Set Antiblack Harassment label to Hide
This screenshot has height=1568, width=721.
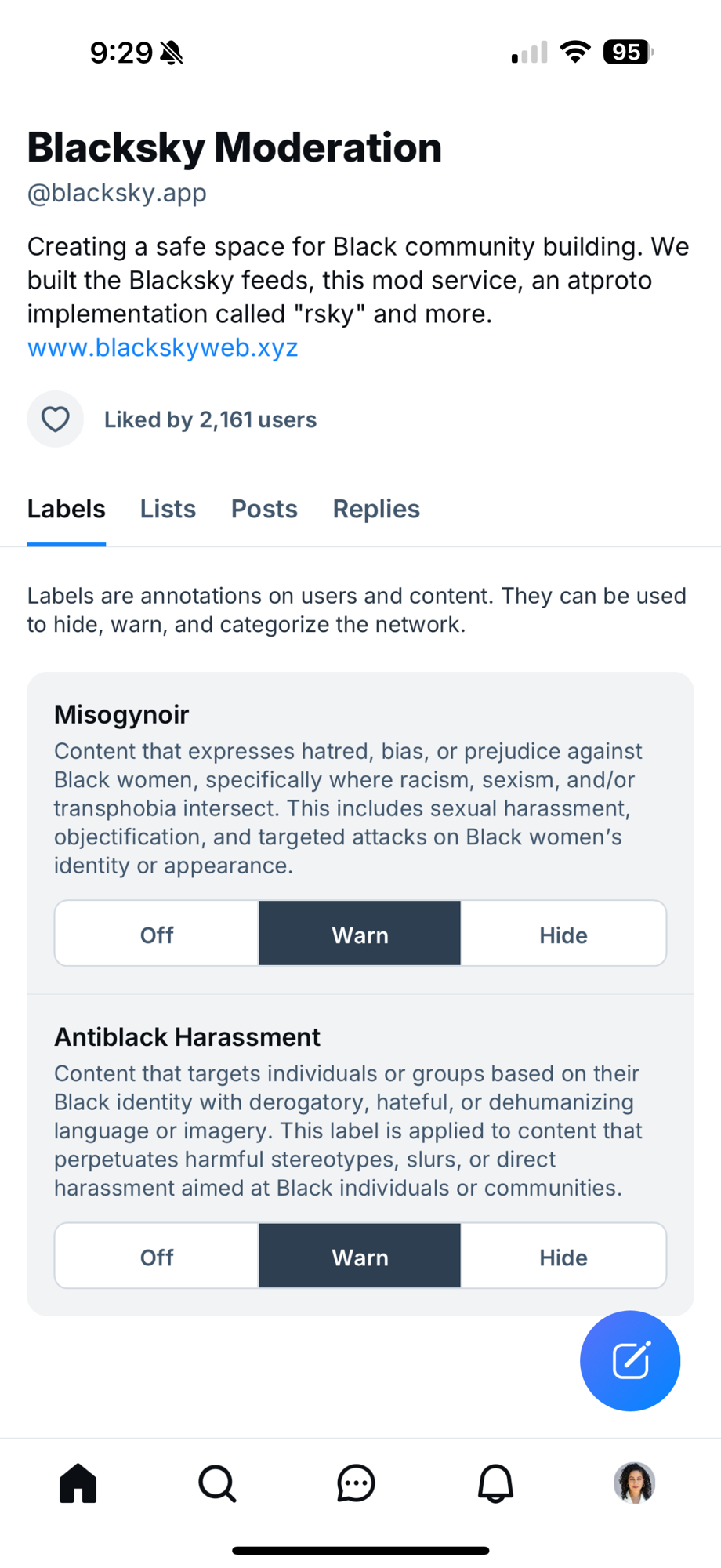pyautogui.click(x=563, y=1256)
